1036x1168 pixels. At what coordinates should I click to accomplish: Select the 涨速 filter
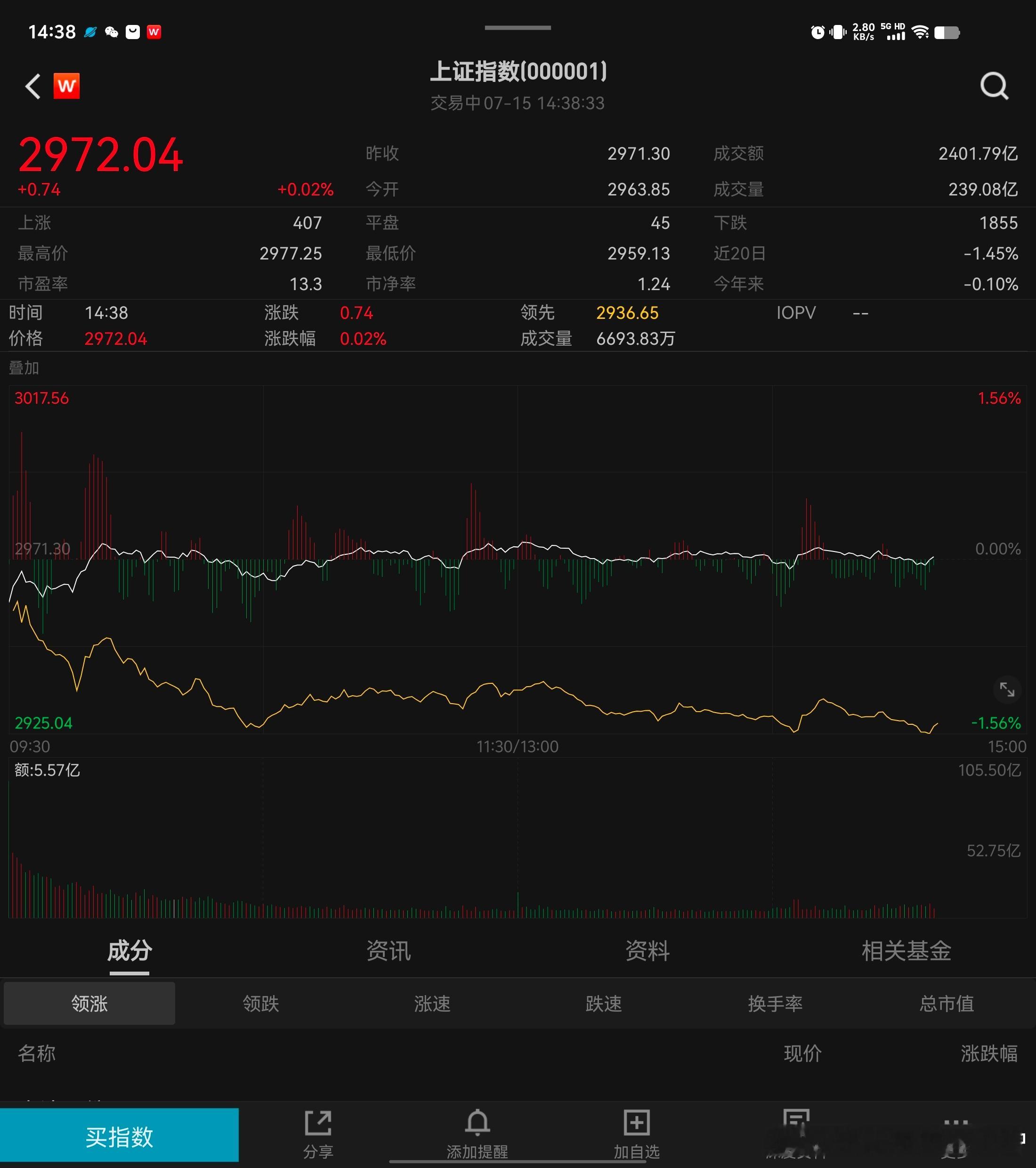tap(432, 1004)
